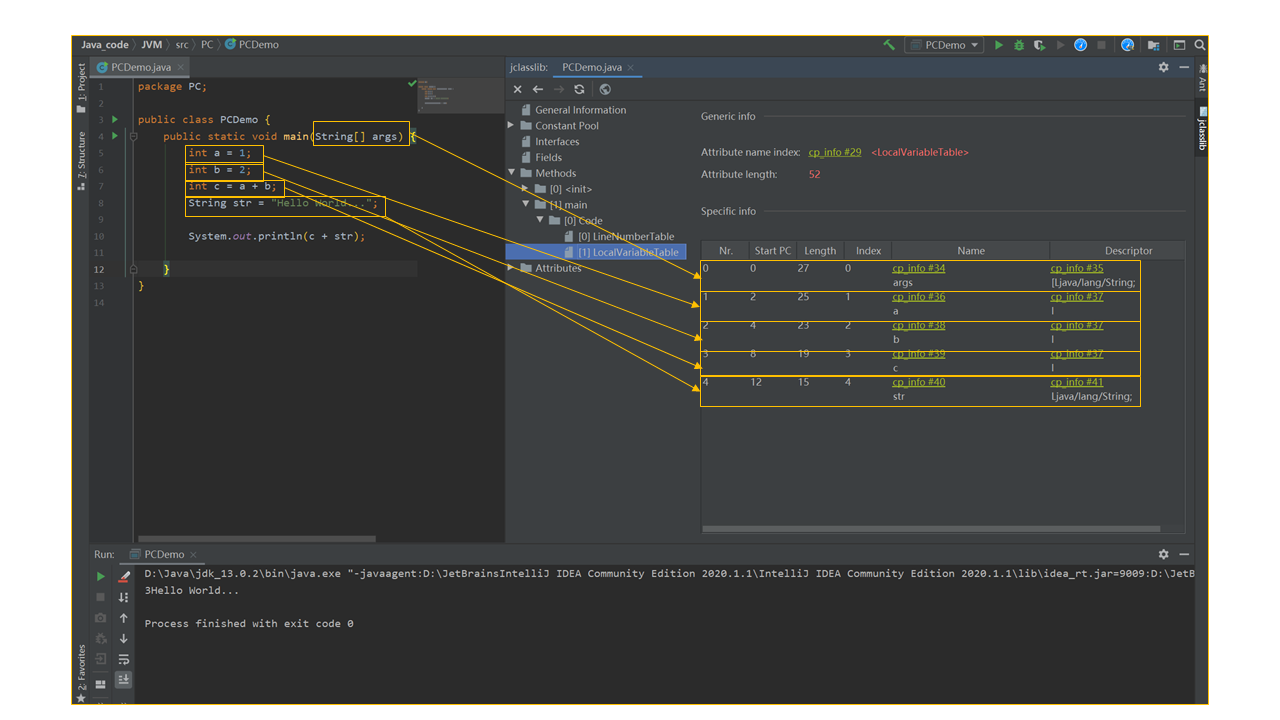Click the green Debug bug icon

[1019, 45]
